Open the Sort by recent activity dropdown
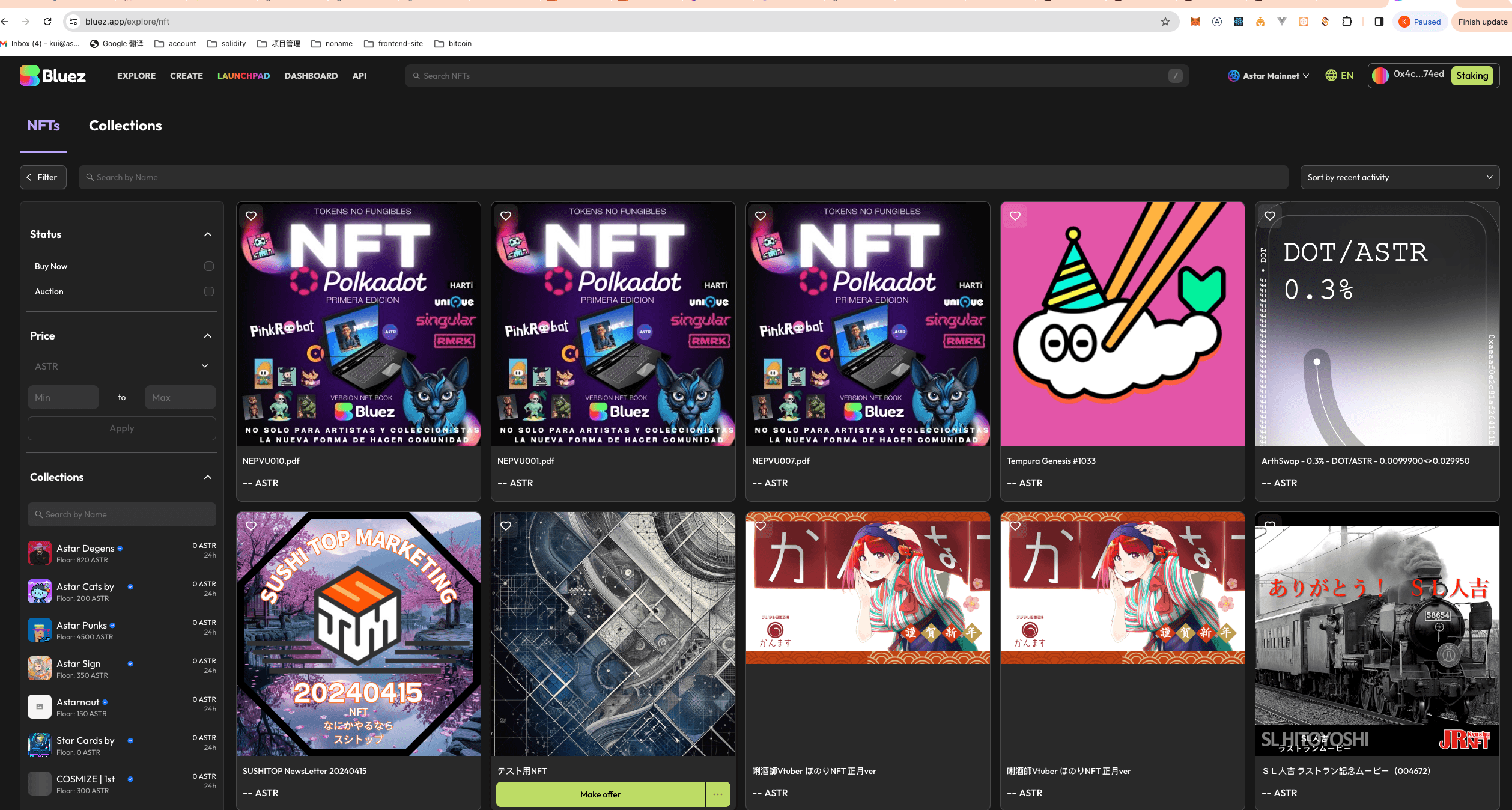The width and height of the screenshot is (1512, 810). pos(1400,177)
